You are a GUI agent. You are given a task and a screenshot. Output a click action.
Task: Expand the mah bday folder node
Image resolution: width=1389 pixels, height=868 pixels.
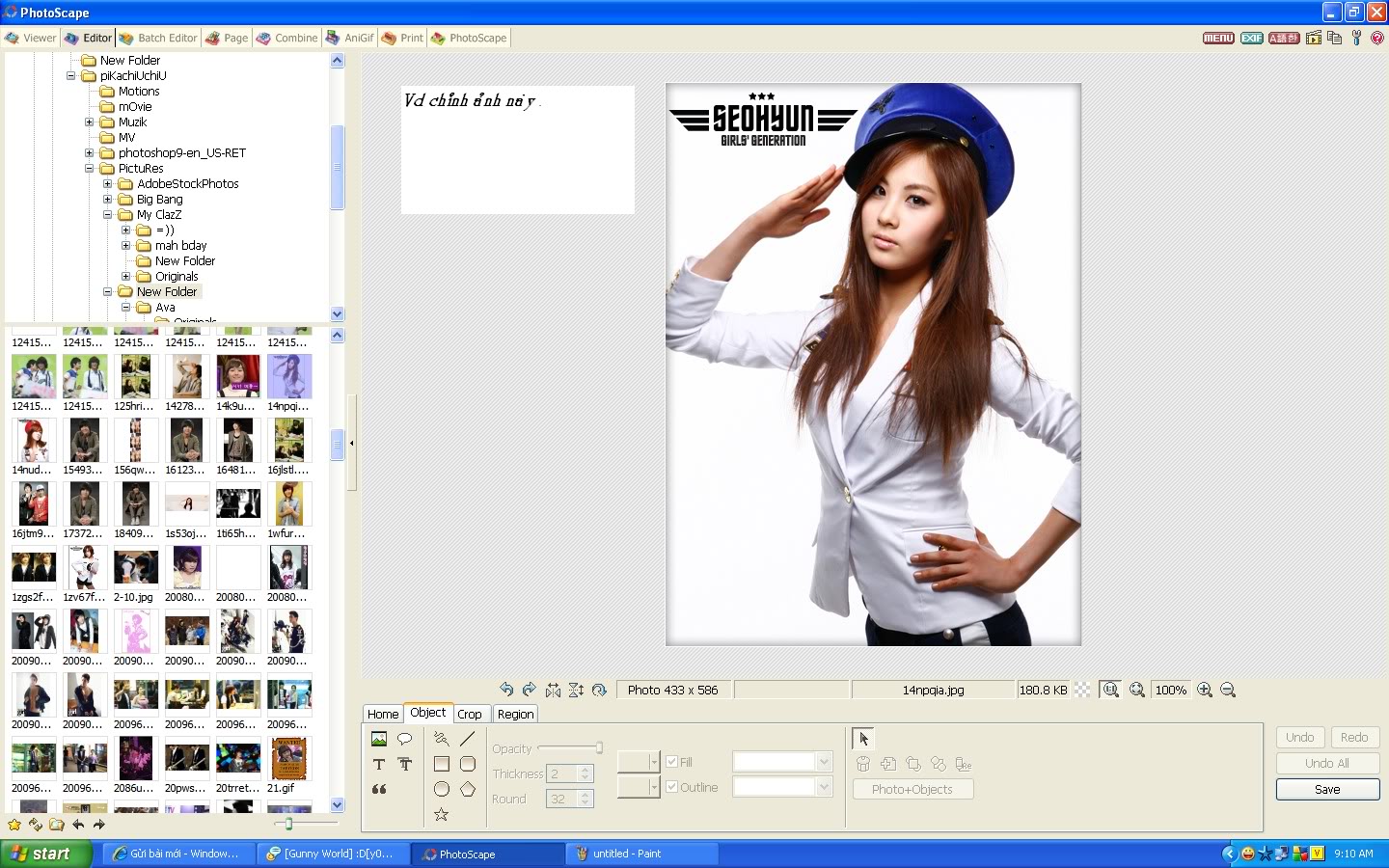pos(126,245)
